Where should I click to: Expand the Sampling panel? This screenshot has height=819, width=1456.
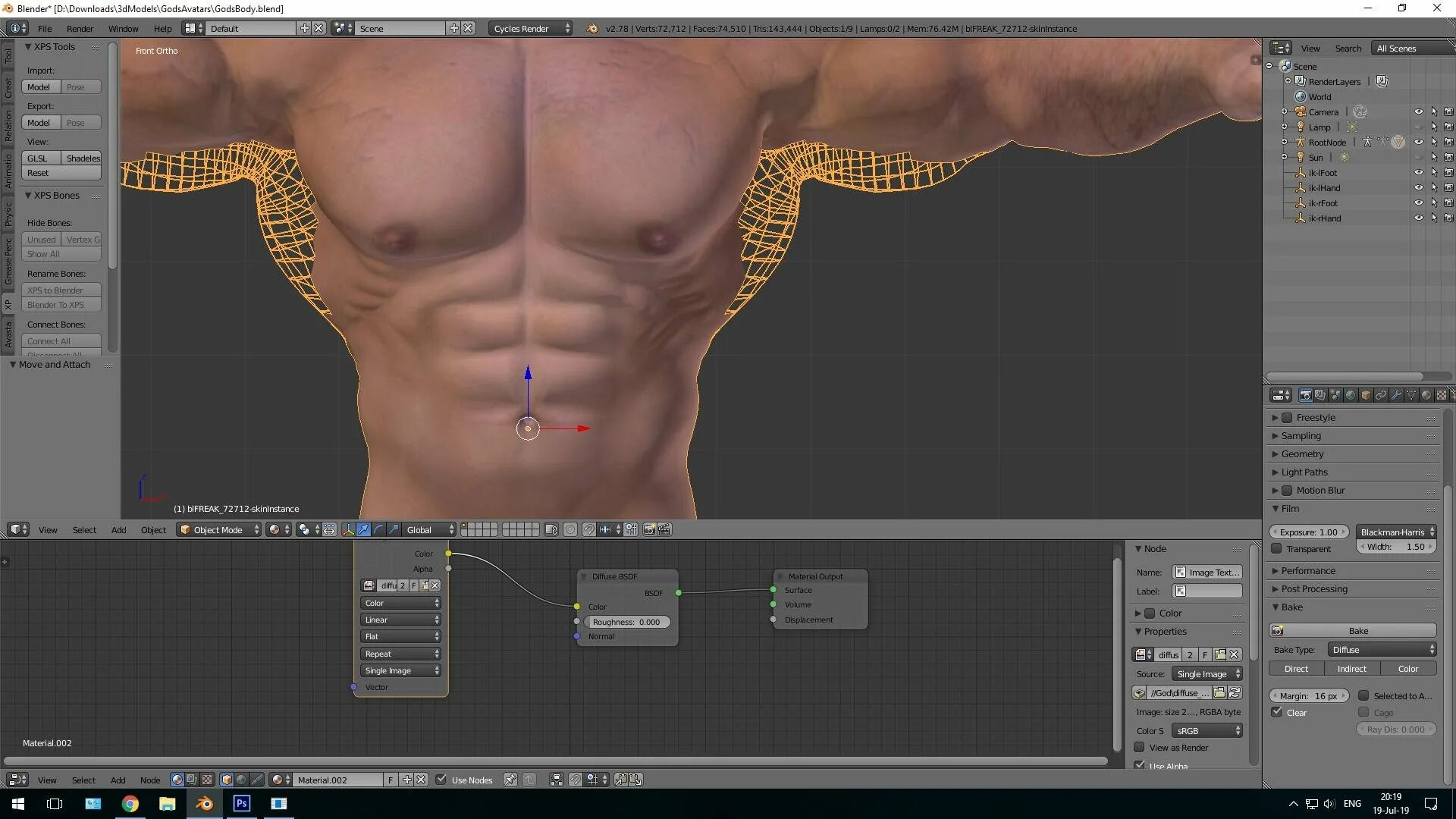click(1301, 435)
